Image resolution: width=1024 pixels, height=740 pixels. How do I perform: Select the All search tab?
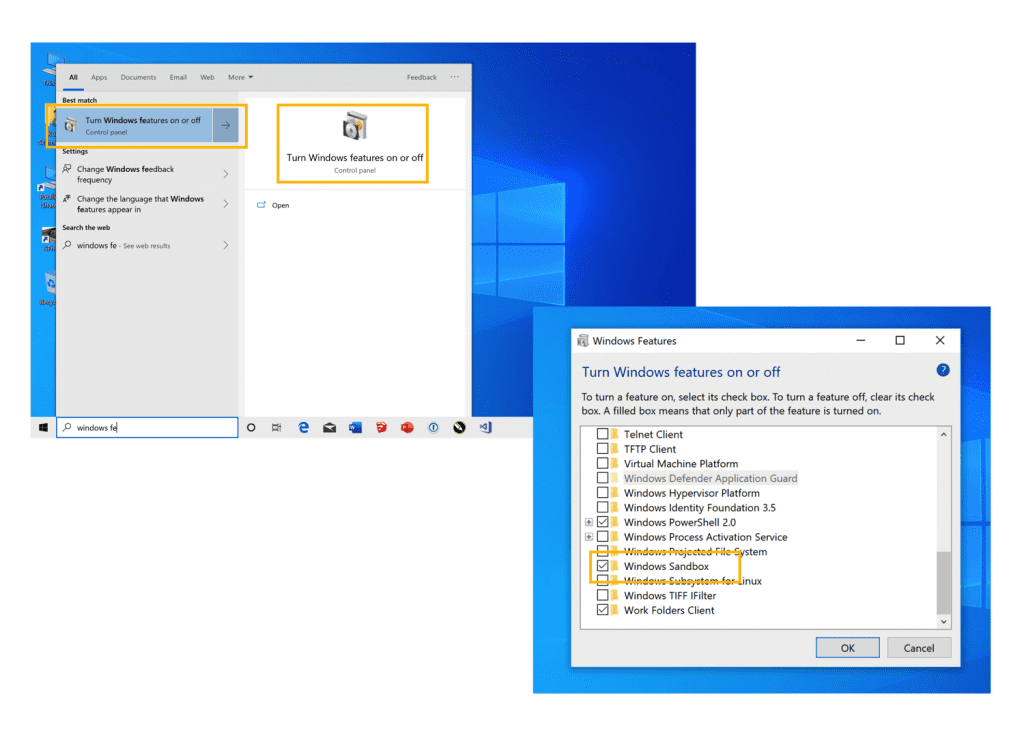[73, 77]
